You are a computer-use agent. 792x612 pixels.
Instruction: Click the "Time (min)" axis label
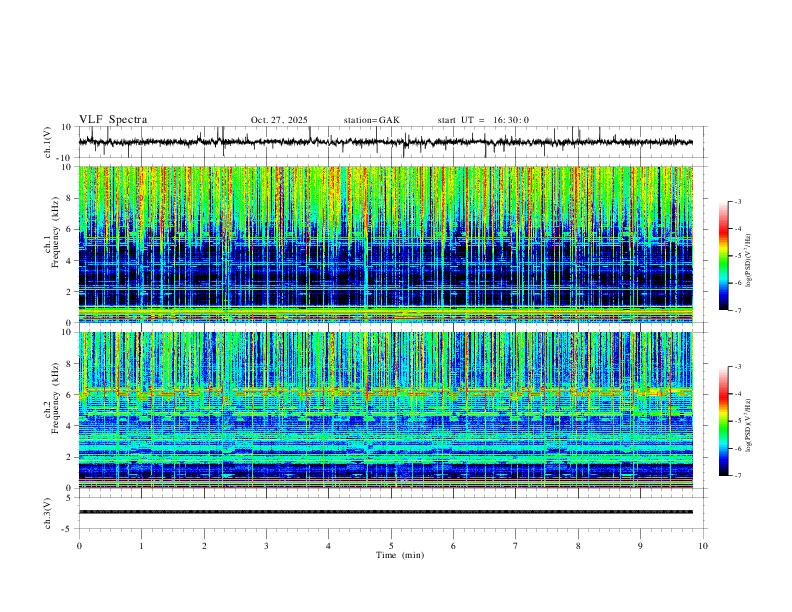400,555
